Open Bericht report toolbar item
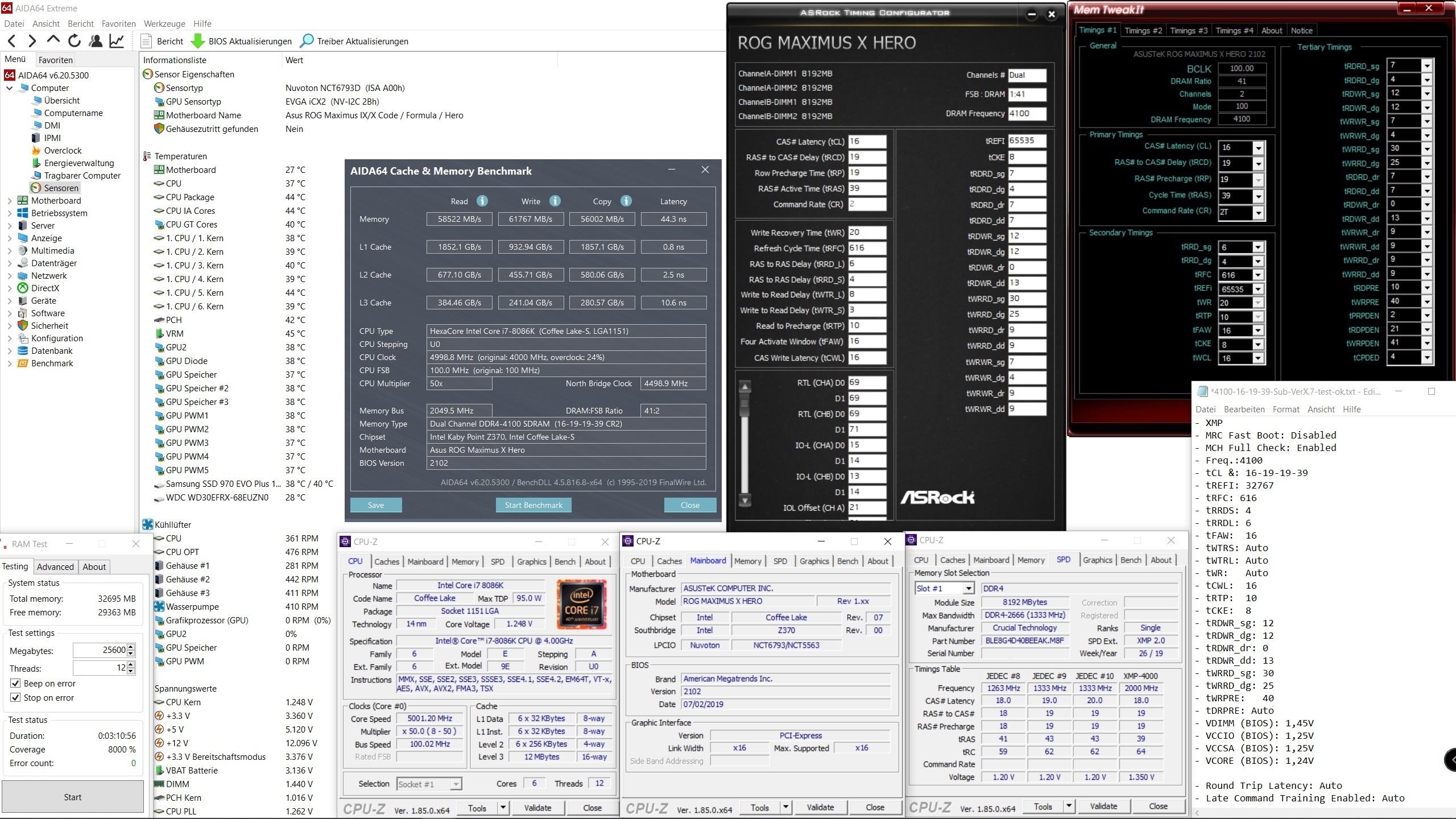 (162, 41)
